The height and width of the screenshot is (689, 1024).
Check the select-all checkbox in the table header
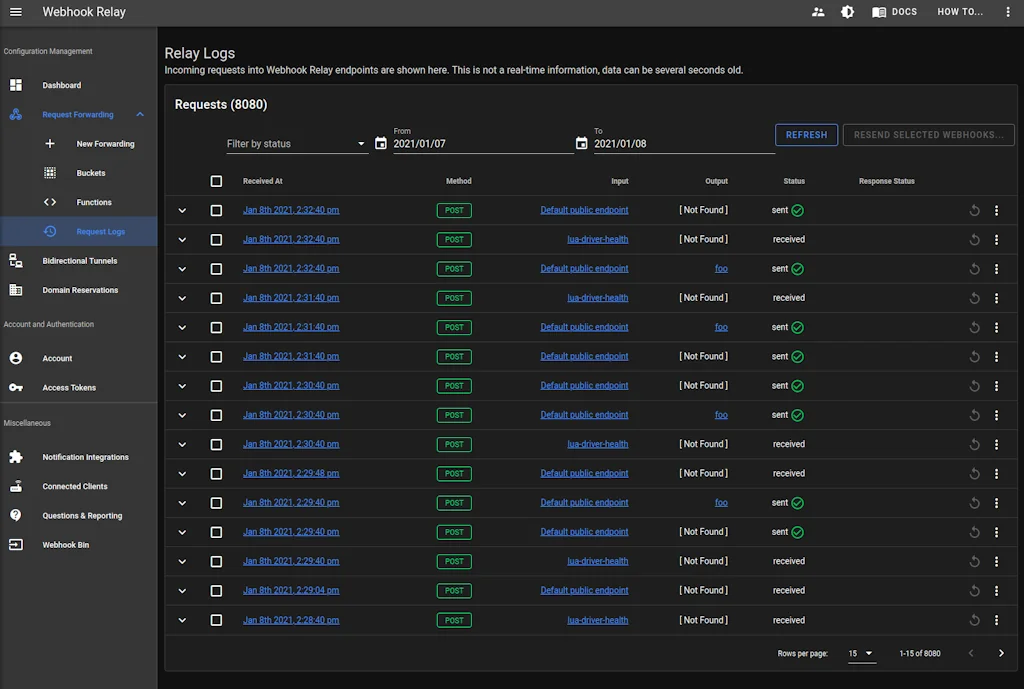216,181
